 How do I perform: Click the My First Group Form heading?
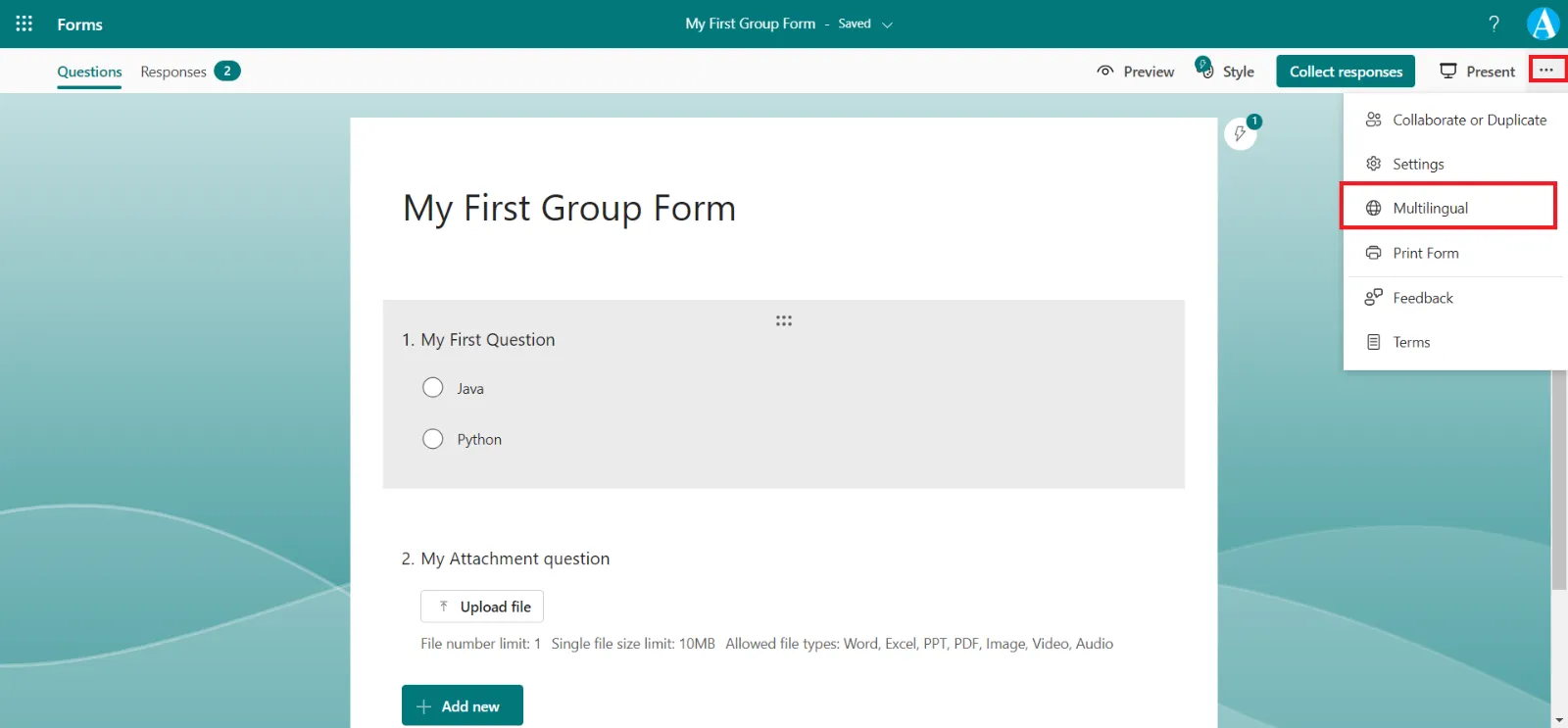pos(569,208)
